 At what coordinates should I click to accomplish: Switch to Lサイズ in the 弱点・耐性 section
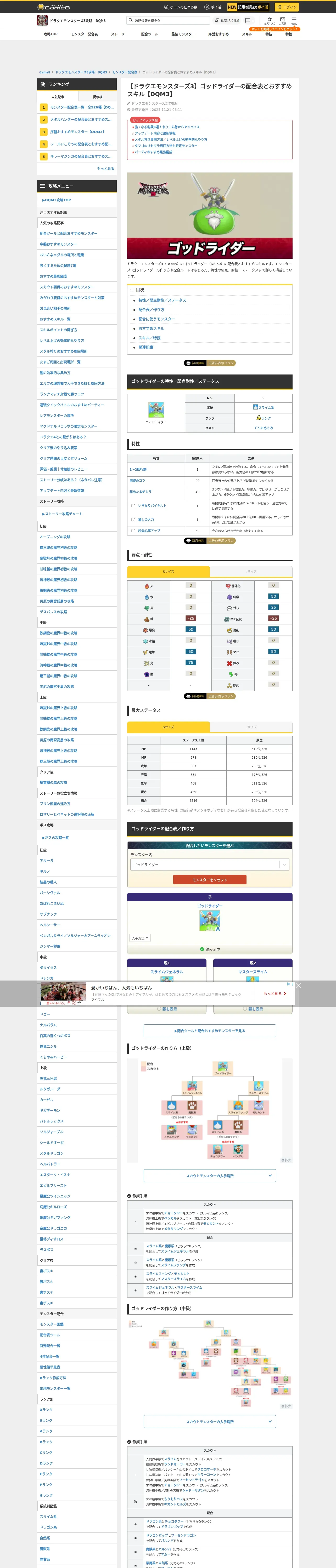(251, 572)
